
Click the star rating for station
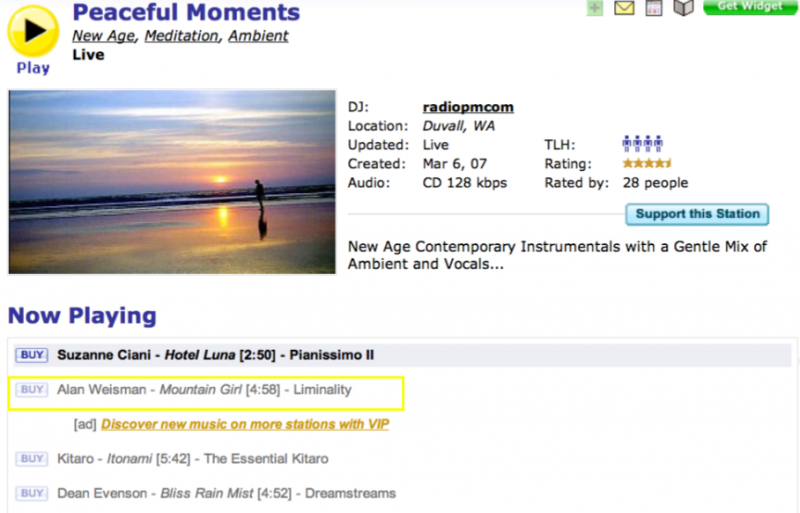click(647, 164)
